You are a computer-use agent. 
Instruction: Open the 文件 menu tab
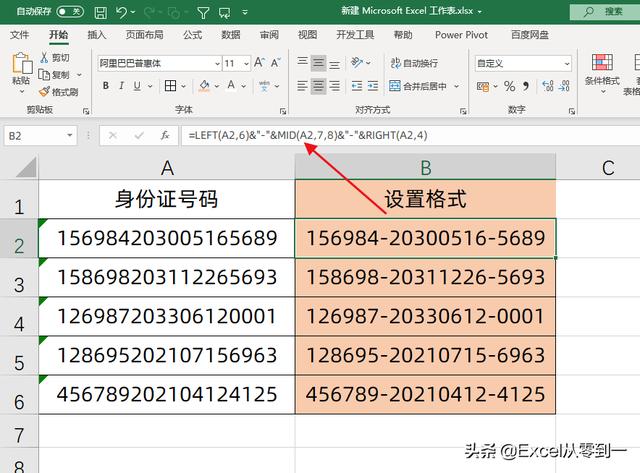19,35
